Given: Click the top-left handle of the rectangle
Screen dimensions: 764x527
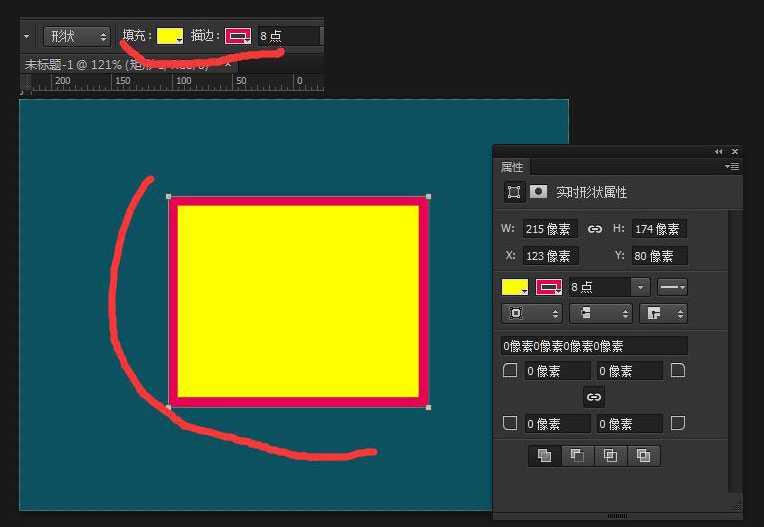Looking at the screenshot, I should [x=169, y=197].
